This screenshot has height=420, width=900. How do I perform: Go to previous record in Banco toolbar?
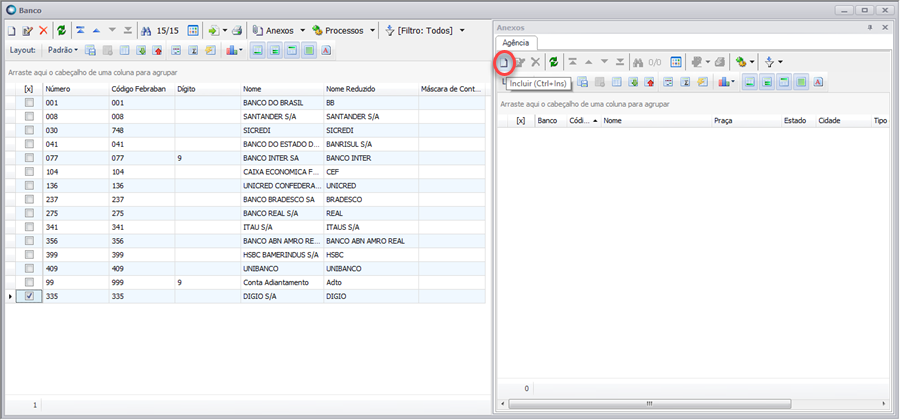[x=96, y=30]
